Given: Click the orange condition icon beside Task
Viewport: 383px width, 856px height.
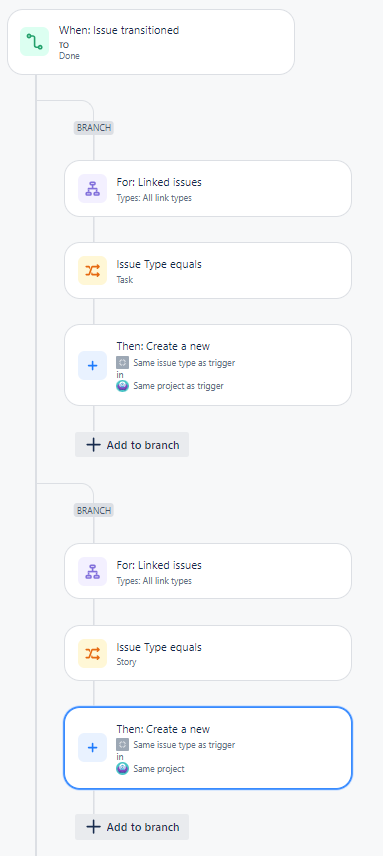Looking at the screenshot, I should point(92,271).
